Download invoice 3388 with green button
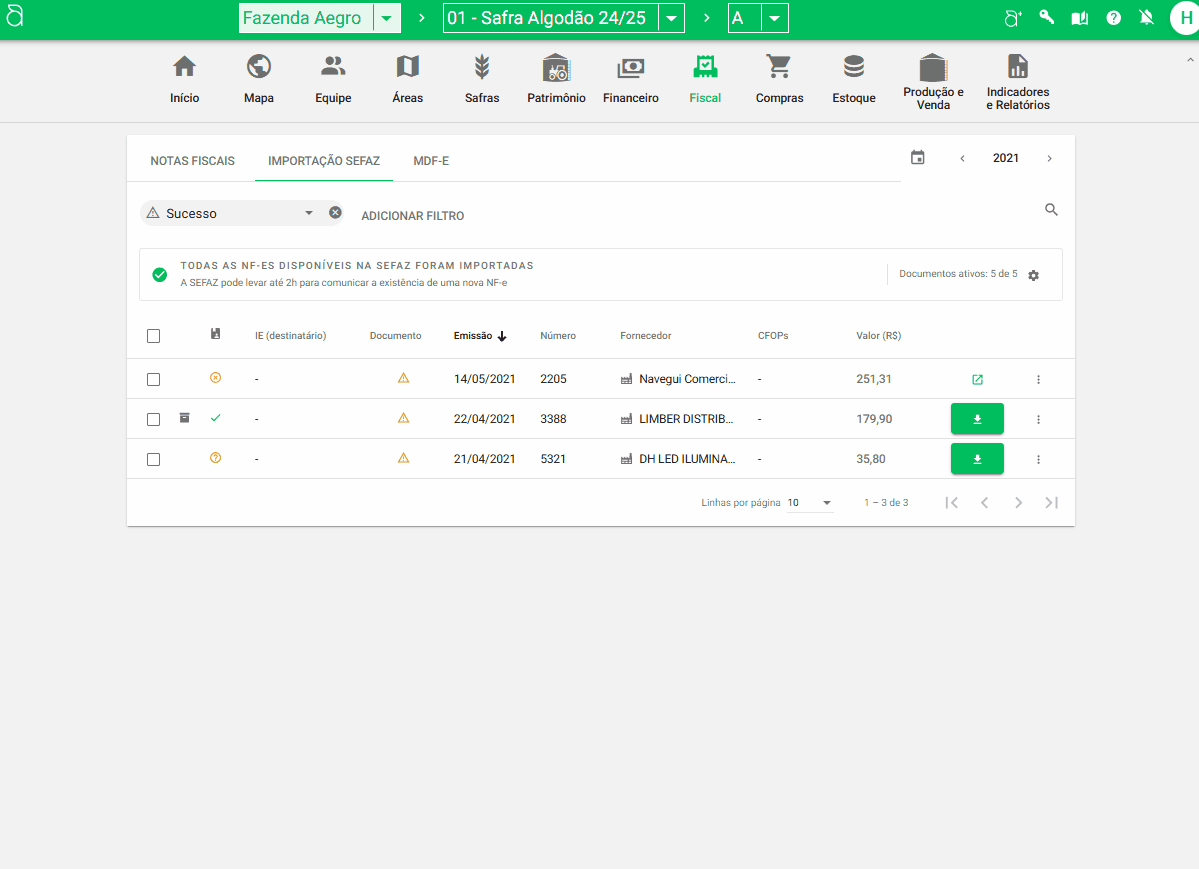This screenshot has height=869, width=1199. click(x=977, y=419)
